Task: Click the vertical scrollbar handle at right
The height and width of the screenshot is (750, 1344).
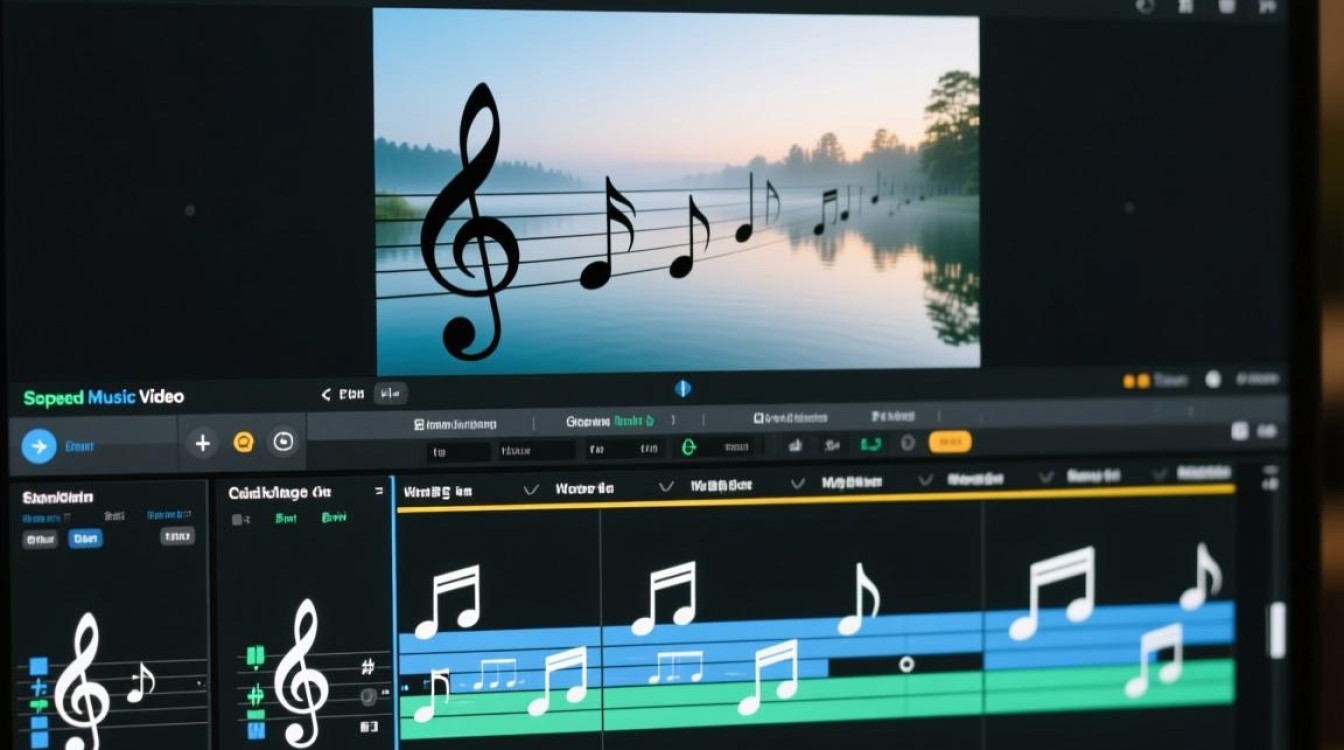Action: pyautogui.click(x=1277, y=630)
